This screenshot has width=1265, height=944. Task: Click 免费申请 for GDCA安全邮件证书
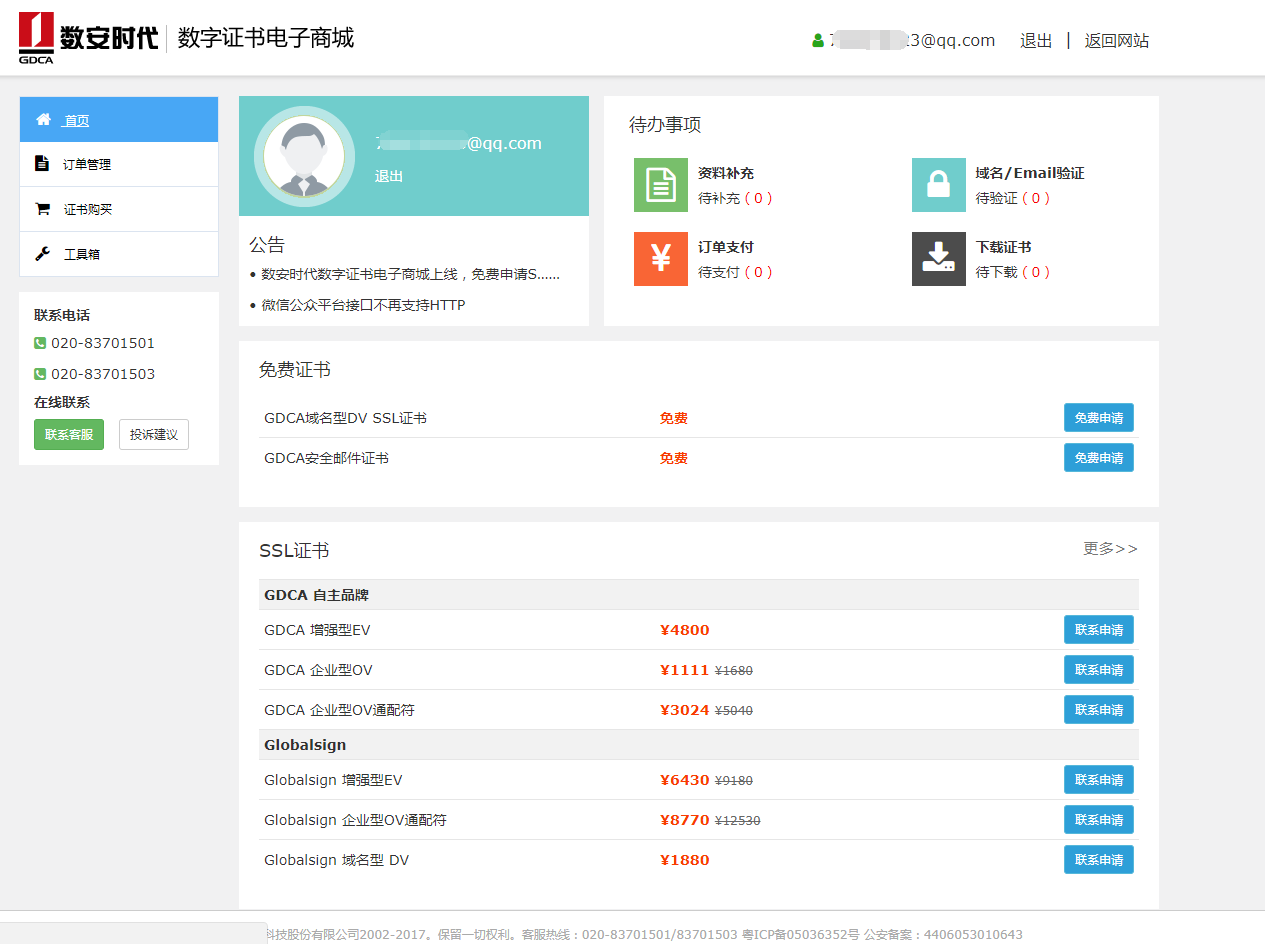1098,457
